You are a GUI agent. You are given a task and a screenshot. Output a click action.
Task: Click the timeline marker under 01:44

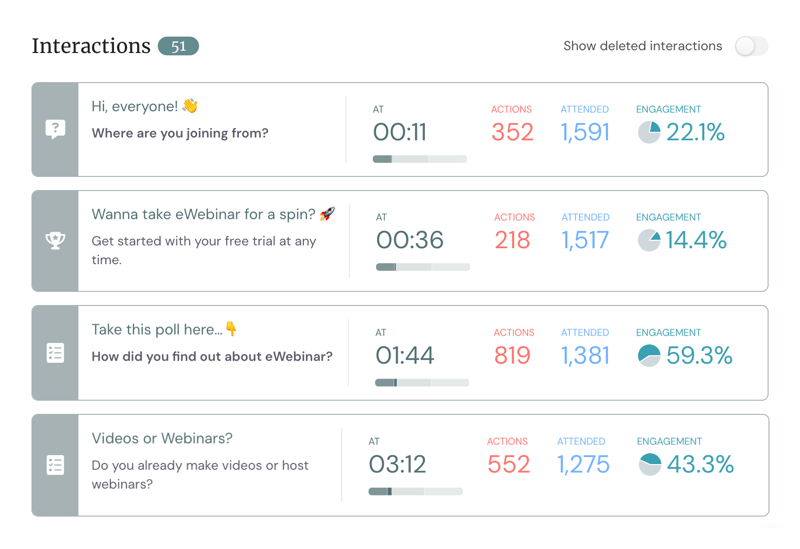point(396,382)
